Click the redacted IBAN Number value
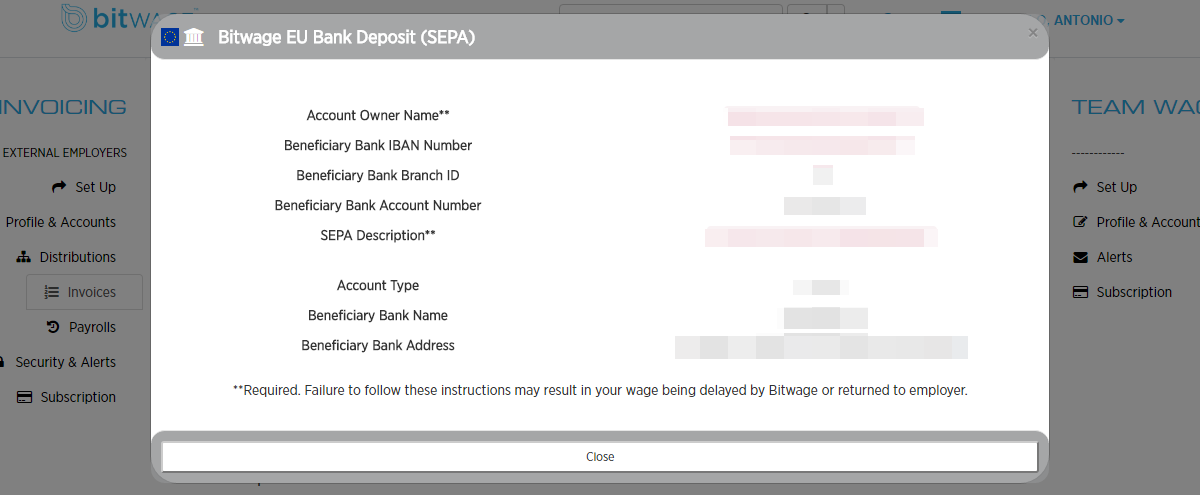The image size is (1200, 495). point(822,146)
